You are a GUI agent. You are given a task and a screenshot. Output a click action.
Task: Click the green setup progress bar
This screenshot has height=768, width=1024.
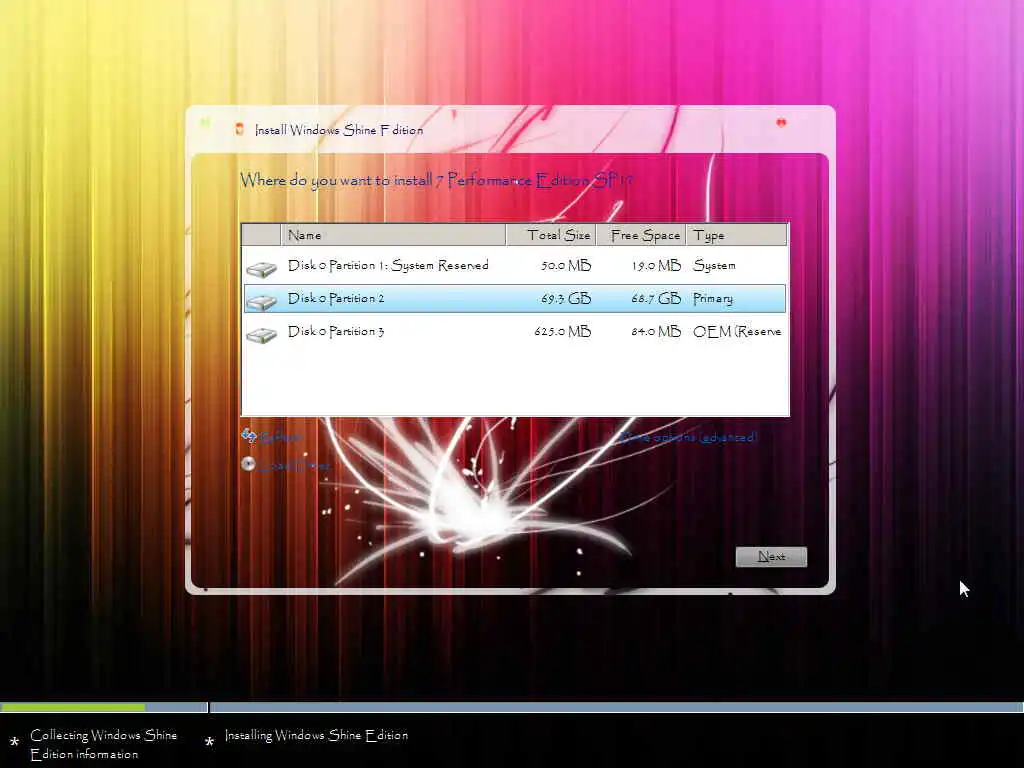click(x=73, y=707)
